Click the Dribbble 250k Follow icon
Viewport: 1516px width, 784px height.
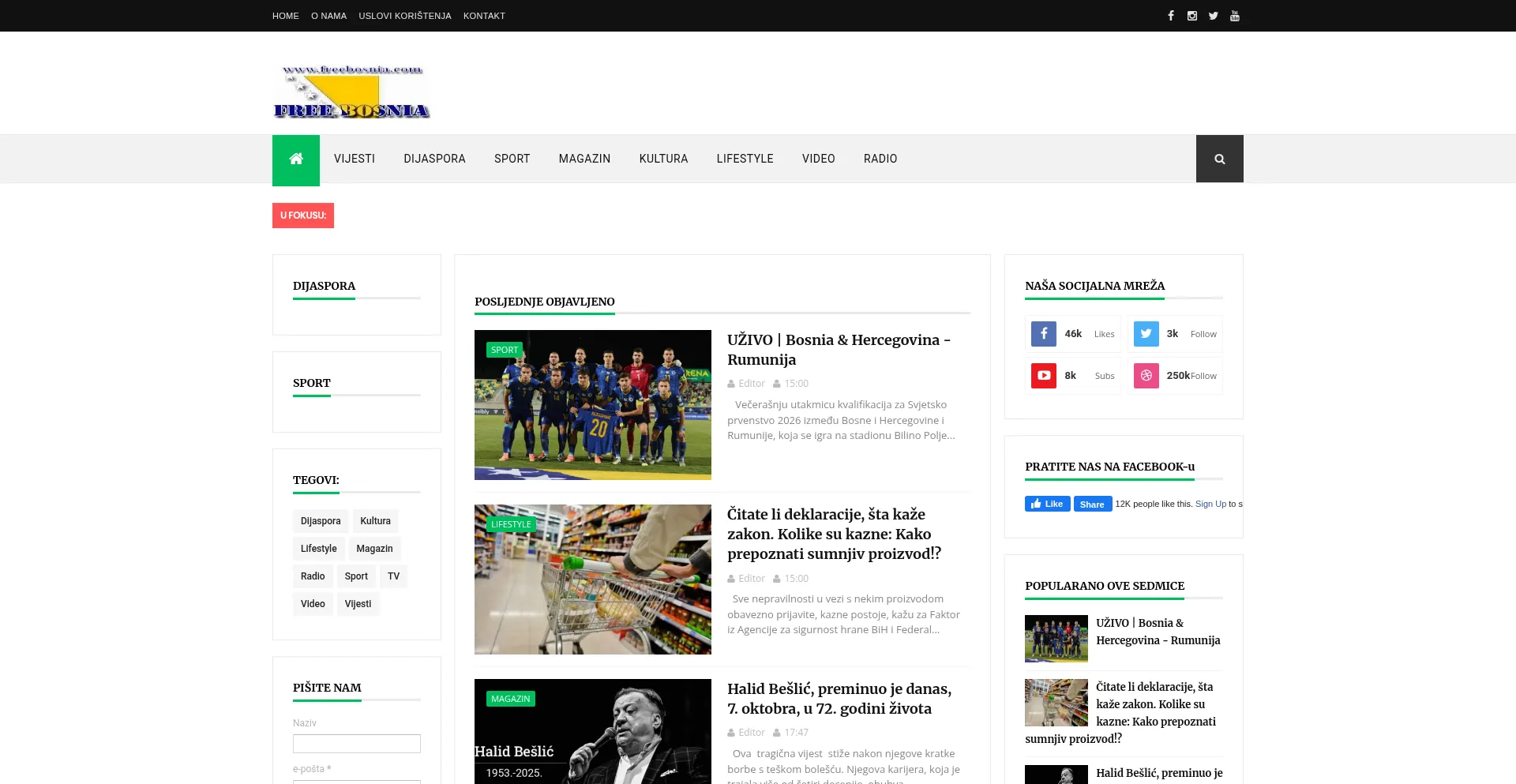point(1146,376)
